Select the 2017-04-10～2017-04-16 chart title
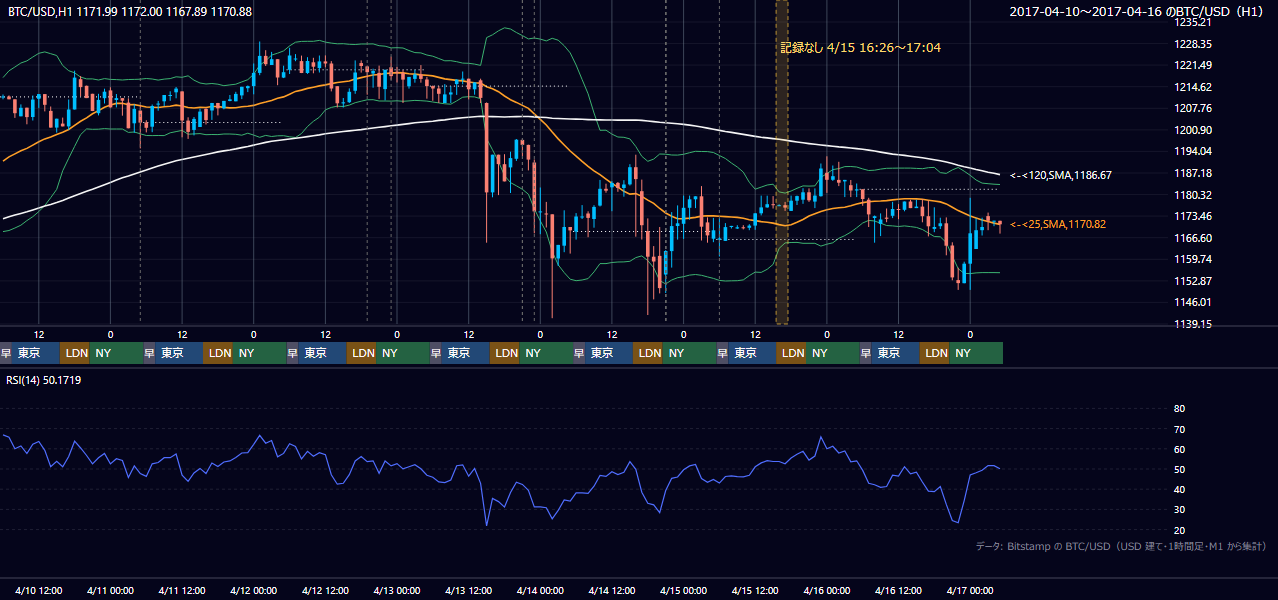This screenshot has width=1278, height=600. tap(1139, 11)
